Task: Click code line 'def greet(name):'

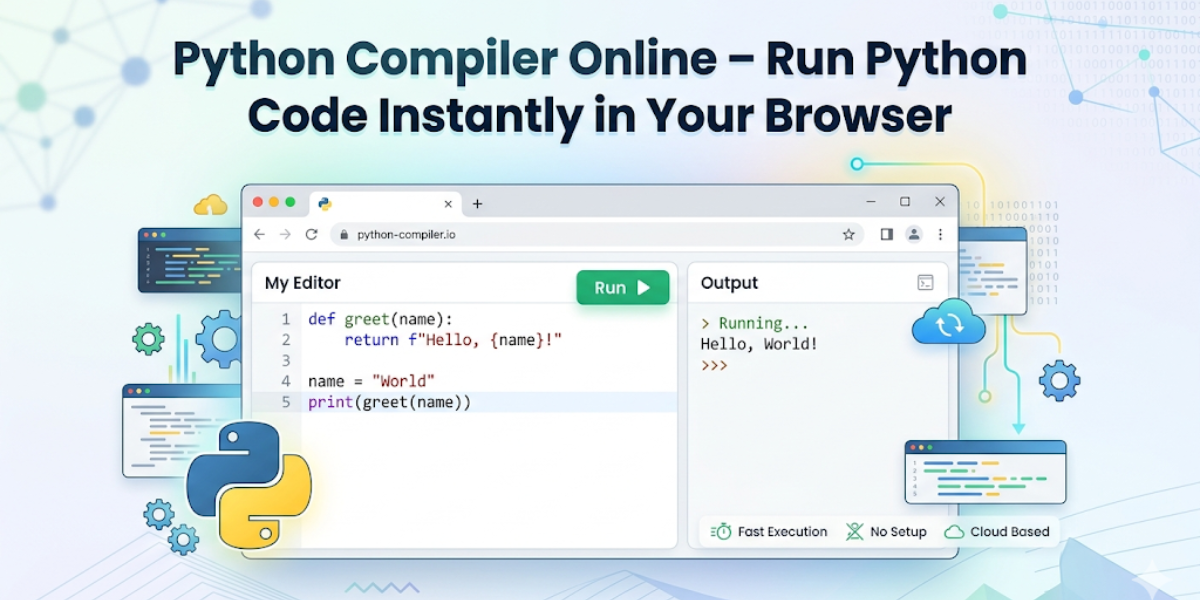Action: [x=380, y=319]
